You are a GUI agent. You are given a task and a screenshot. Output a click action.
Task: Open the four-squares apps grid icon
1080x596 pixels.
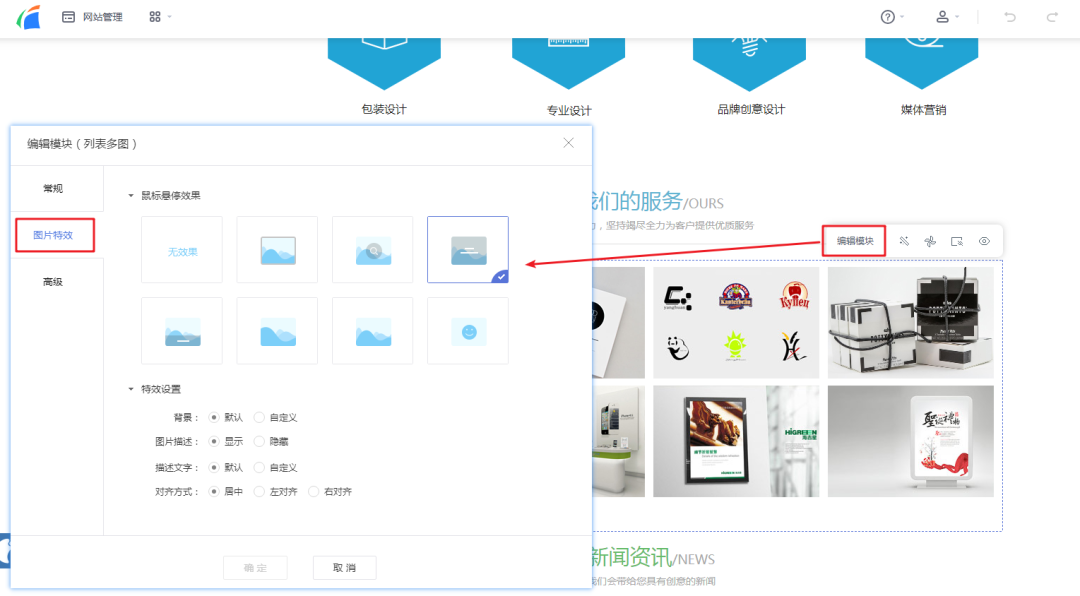pyautogui.click(x=155, y=17)
